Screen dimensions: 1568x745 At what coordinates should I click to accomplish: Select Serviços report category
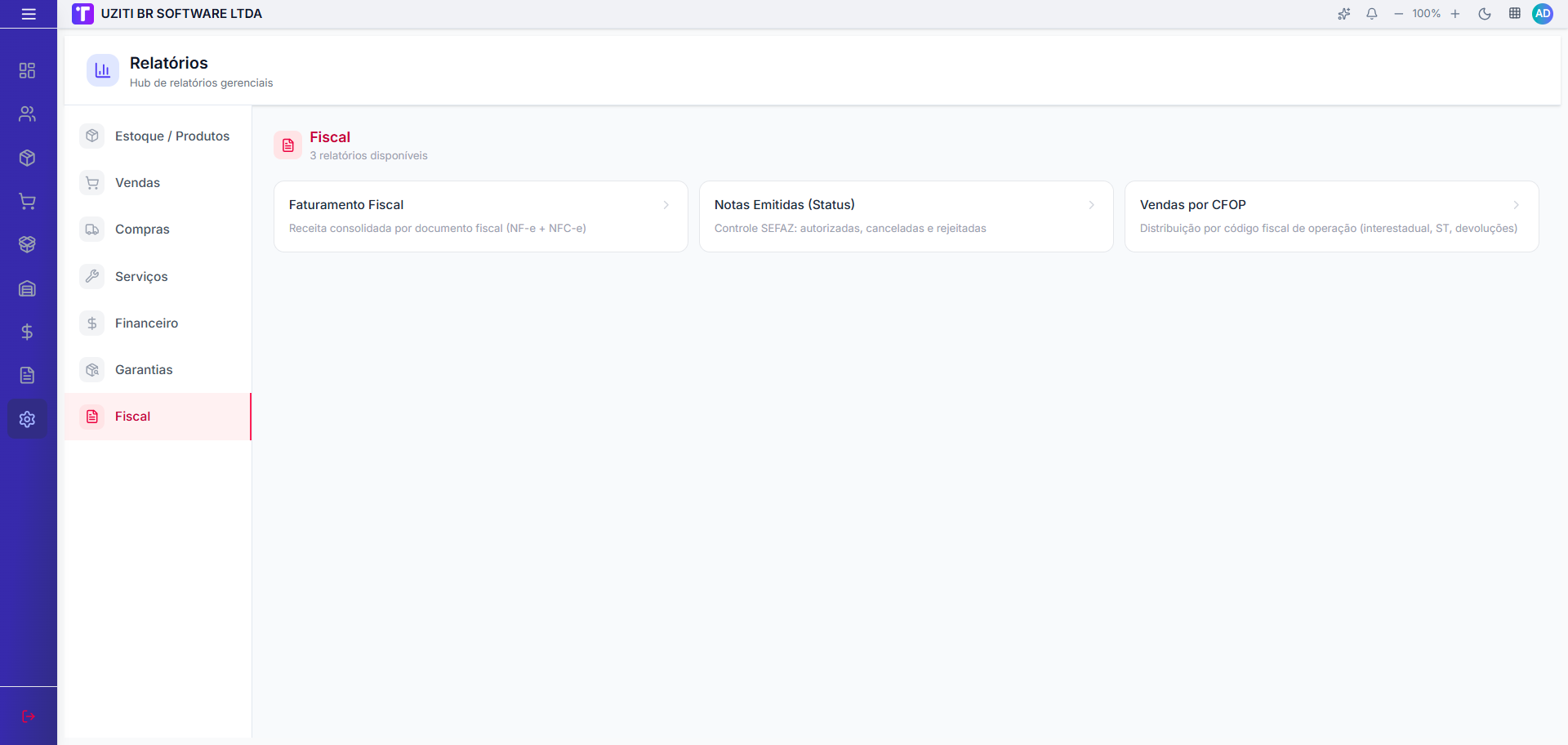pos(158,277)
